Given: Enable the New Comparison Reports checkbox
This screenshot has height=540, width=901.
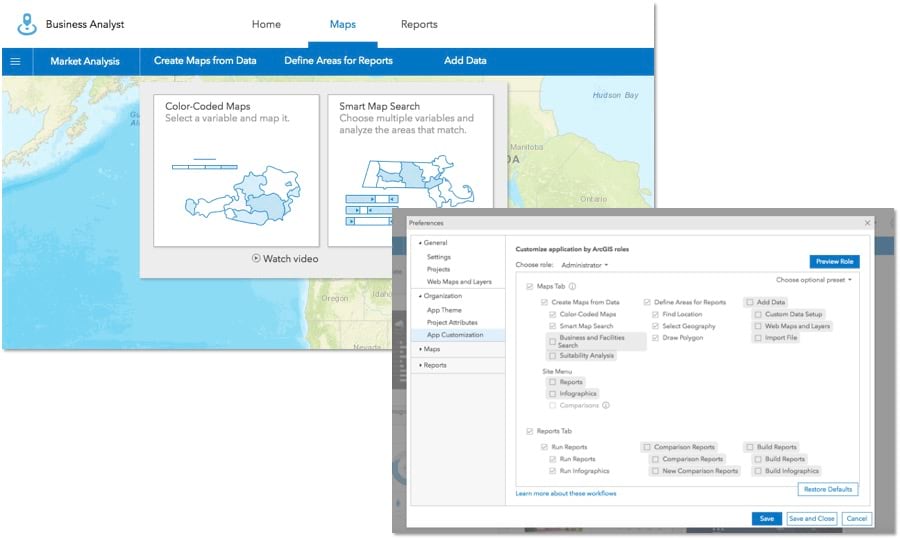Looking at the screenshot, I should tap(655, 471).
